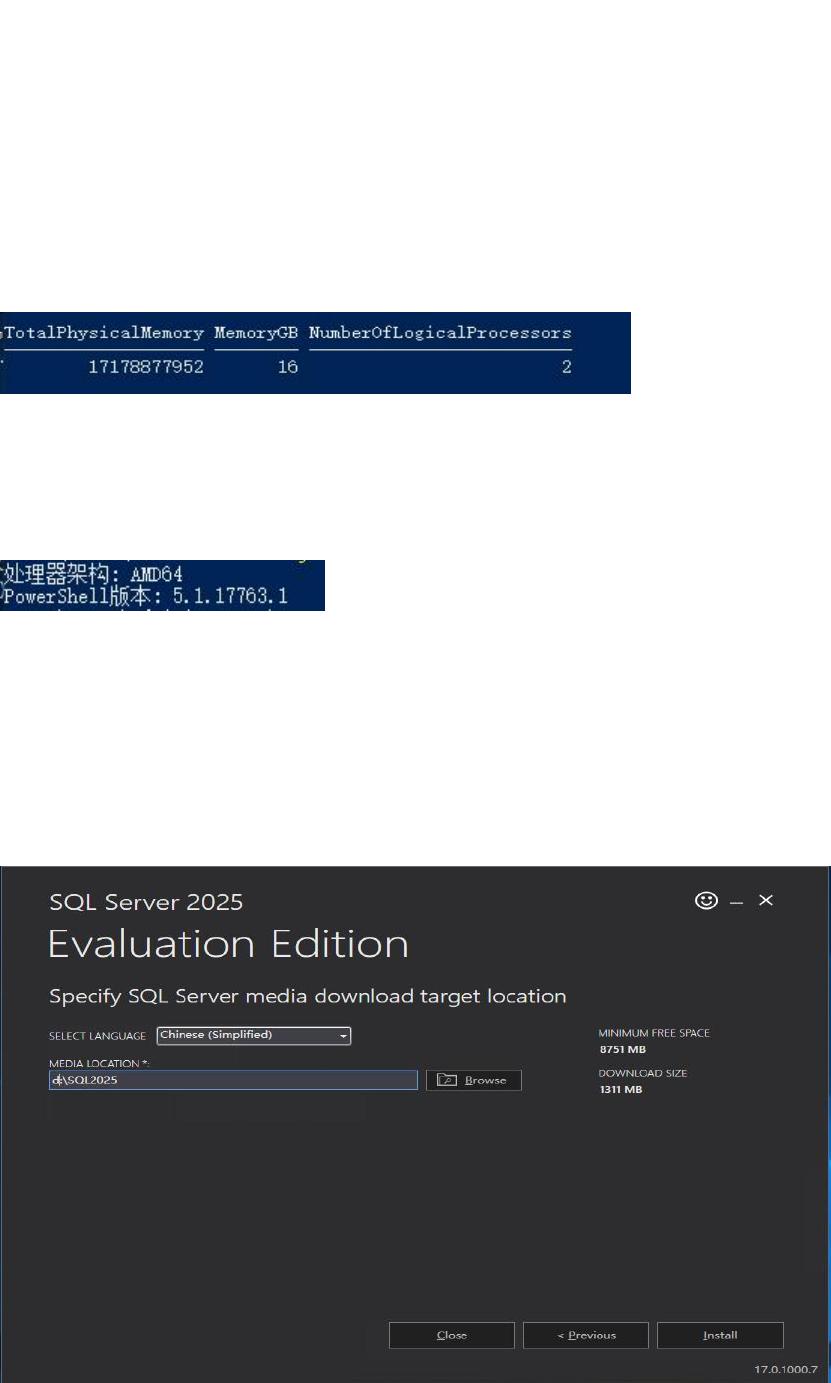Open the smiley feedback icon
This screenshot has height=1383, width=831.
tap(706, 901)
